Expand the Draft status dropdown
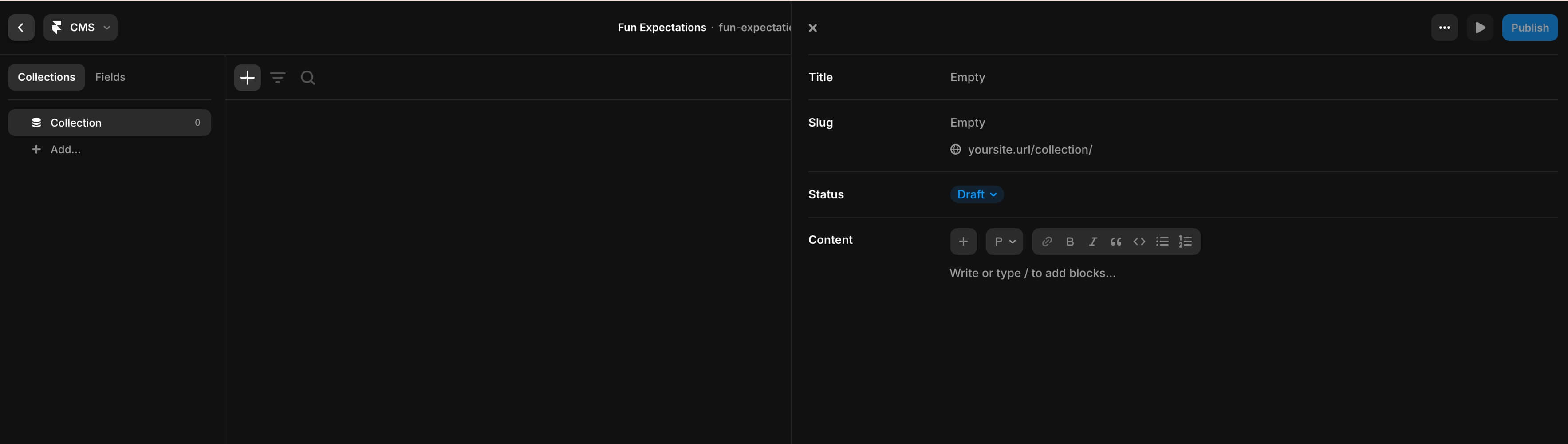 [x=977, y=194]
